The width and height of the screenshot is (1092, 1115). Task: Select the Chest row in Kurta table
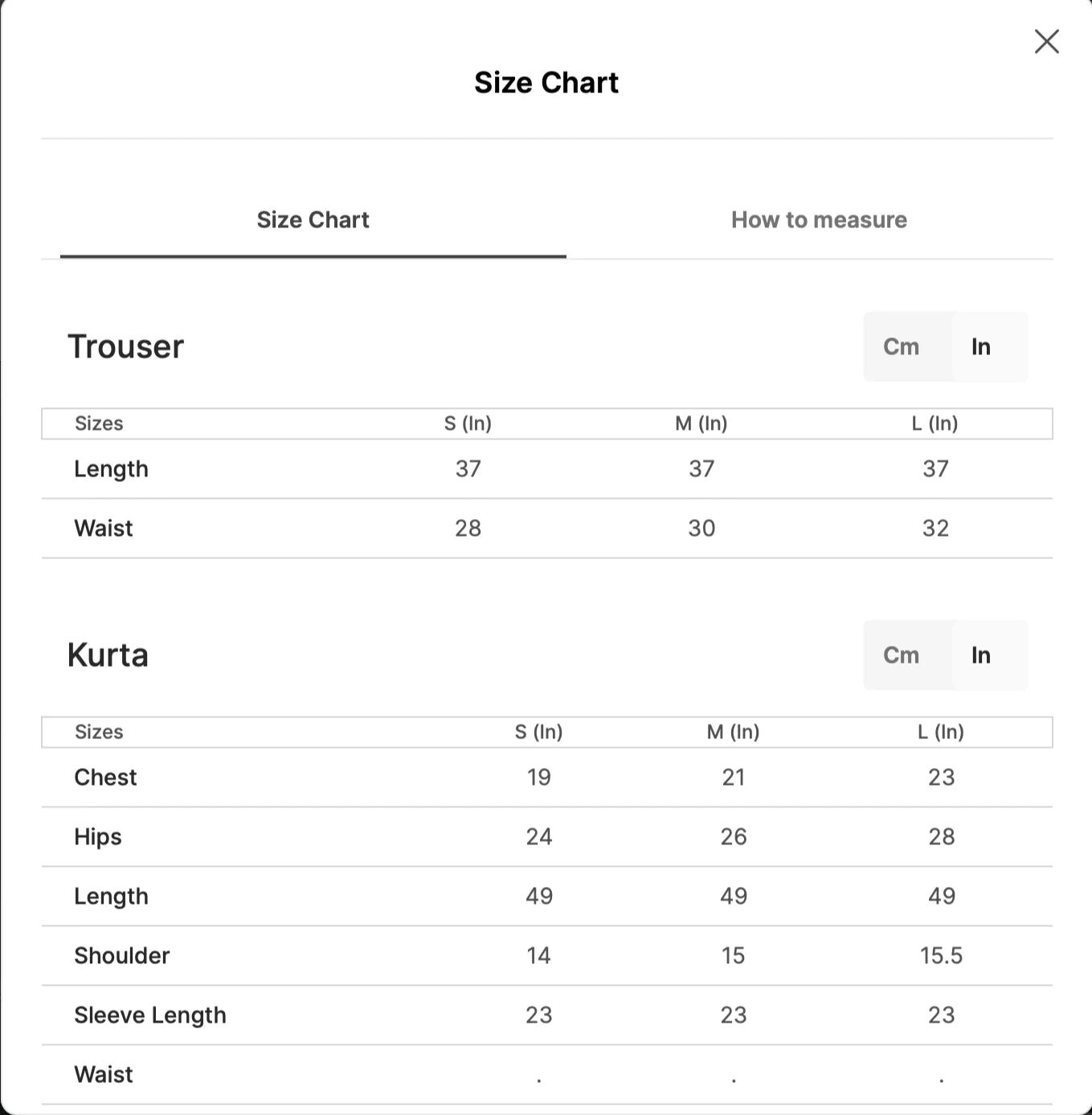pos(105,777)
